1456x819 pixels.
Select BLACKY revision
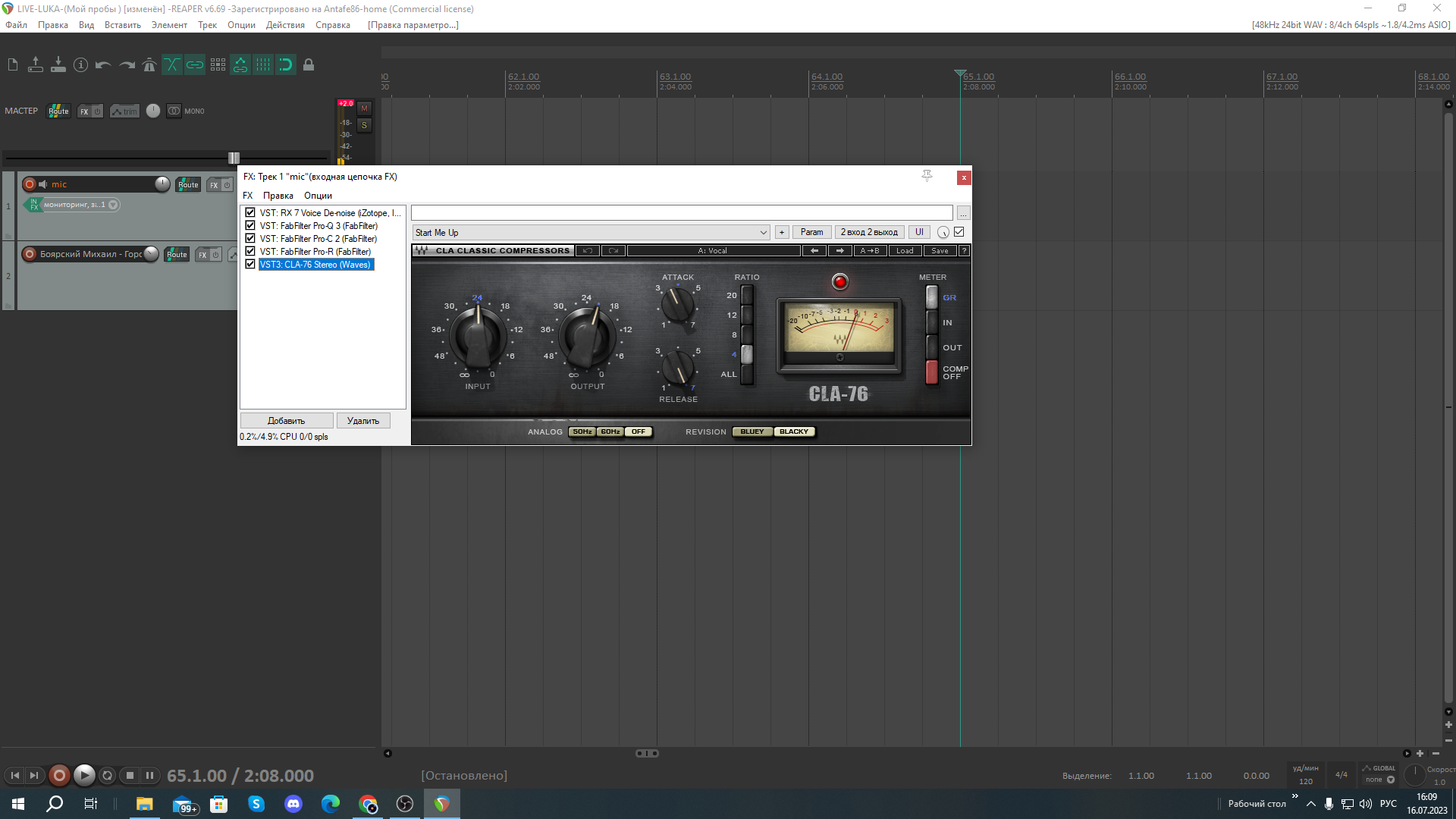click(794, 432)
